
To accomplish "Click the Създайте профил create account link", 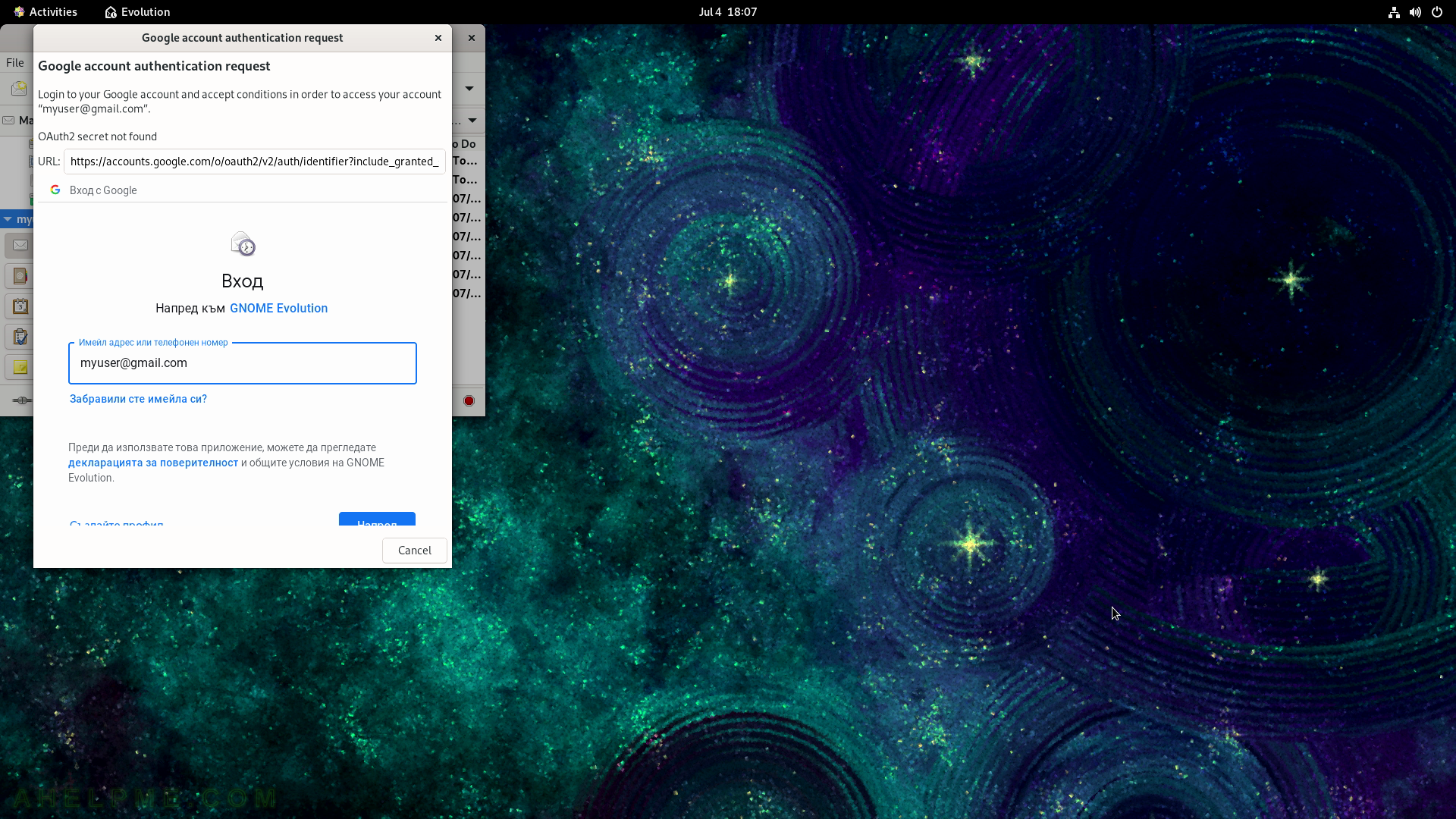I will click(x=117, y=522).
